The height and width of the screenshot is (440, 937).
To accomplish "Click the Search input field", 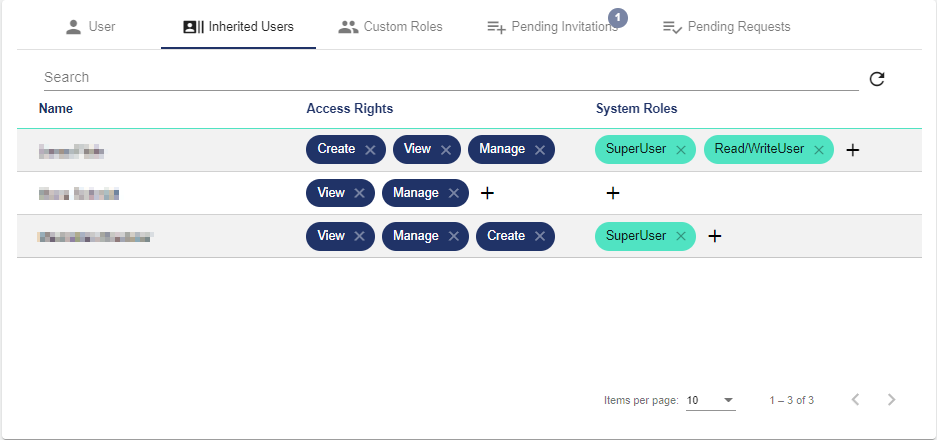I will pyautogui.click(x=450, y=77).
